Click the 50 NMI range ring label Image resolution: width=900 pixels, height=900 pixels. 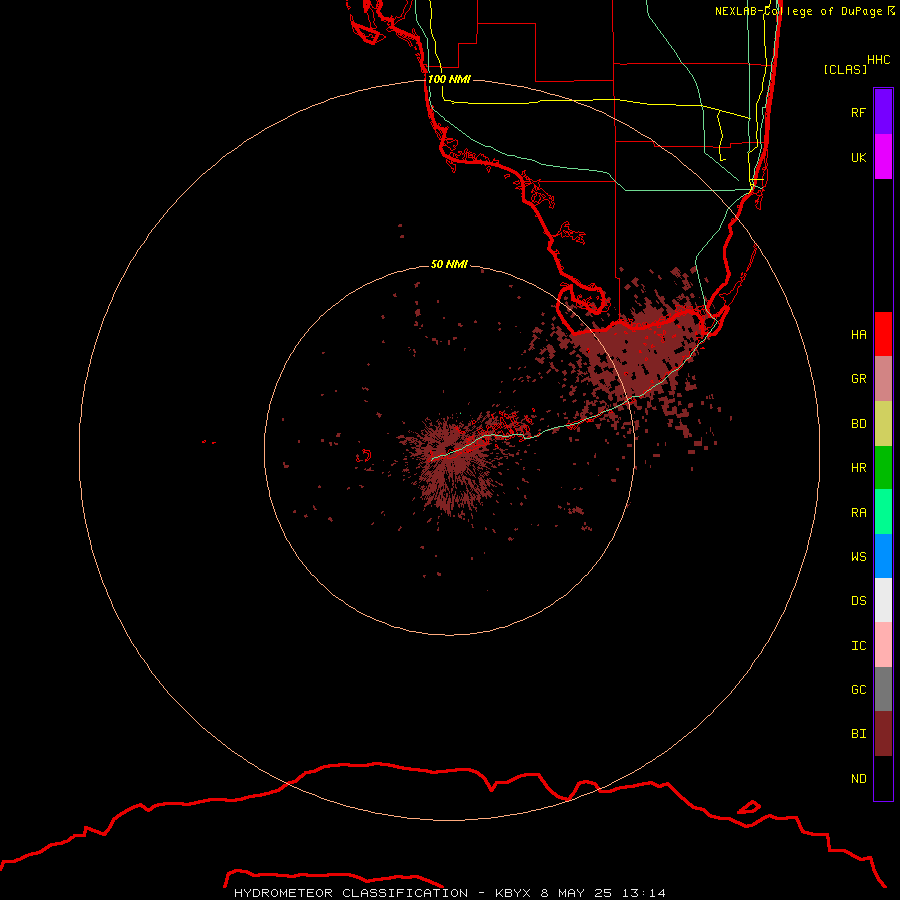tap(449, 264)
